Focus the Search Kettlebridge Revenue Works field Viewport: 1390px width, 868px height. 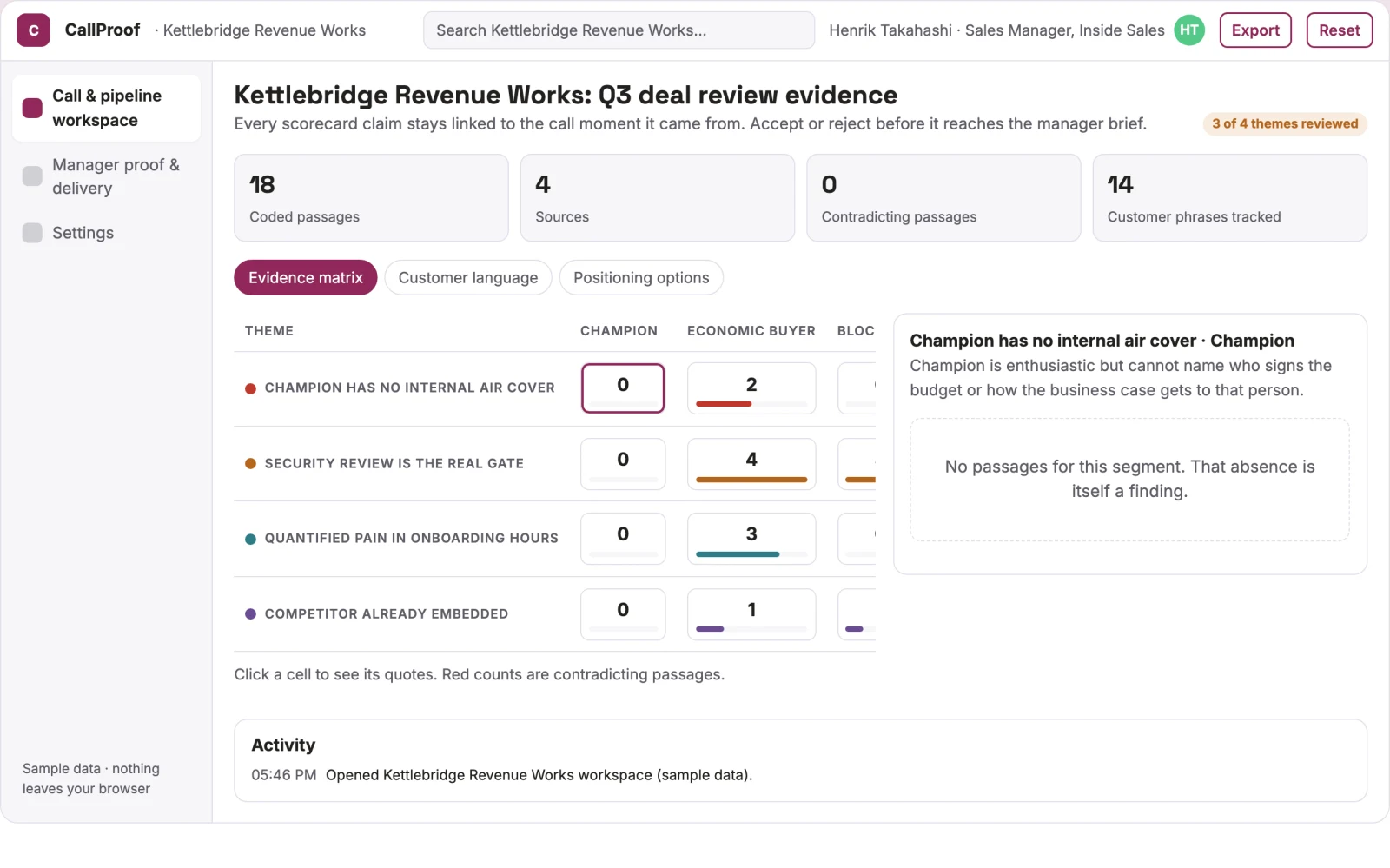tap(619, 30)
